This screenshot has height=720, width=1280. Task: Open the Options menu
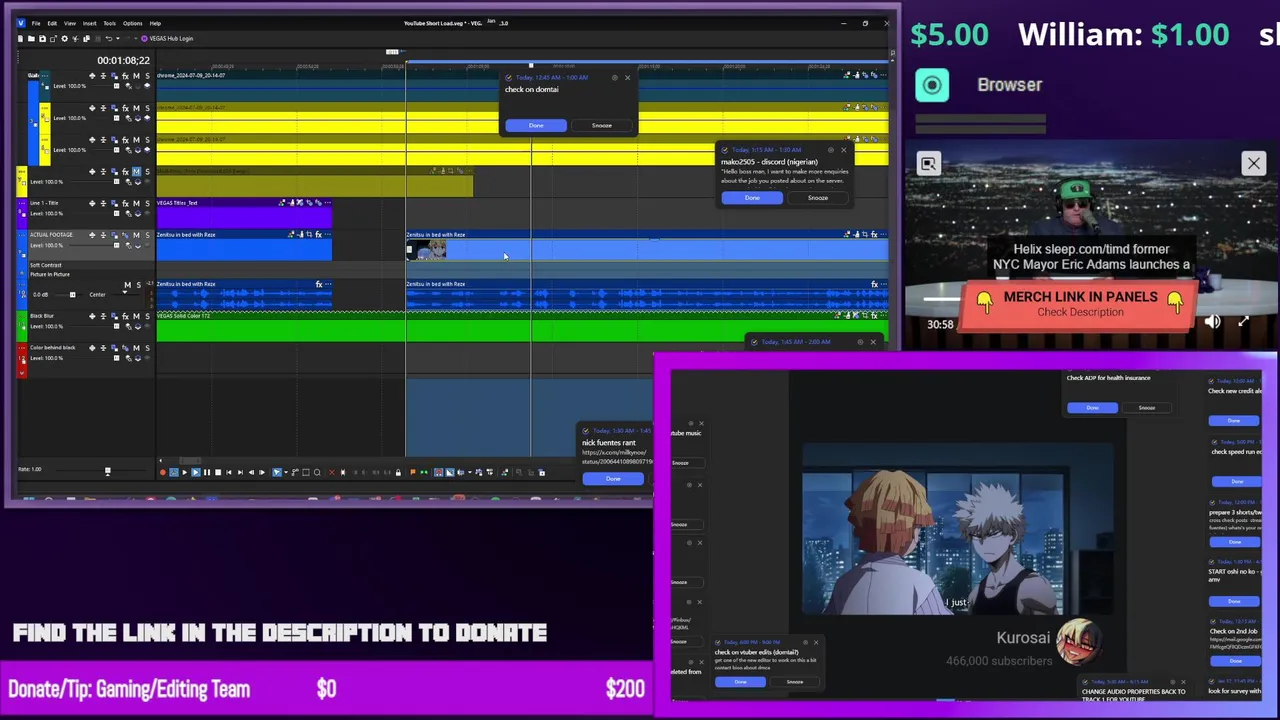point(133,23)
